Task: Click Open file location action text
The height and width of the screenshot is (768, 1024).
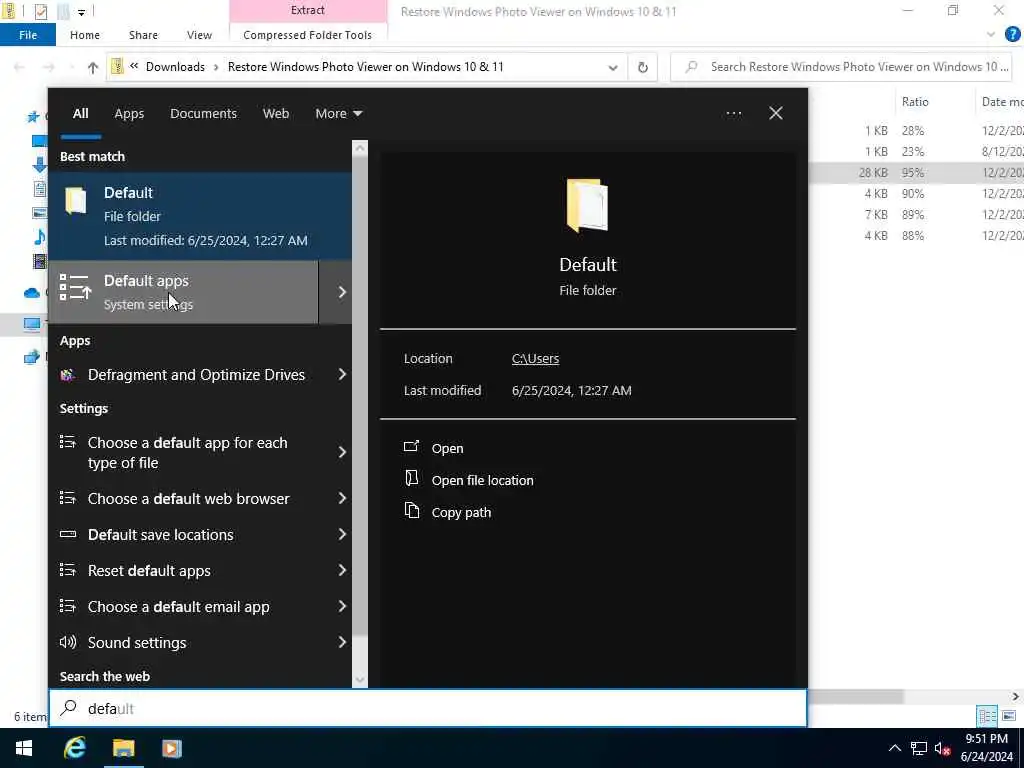Action: pyautogui.click(x=483, y=480)
